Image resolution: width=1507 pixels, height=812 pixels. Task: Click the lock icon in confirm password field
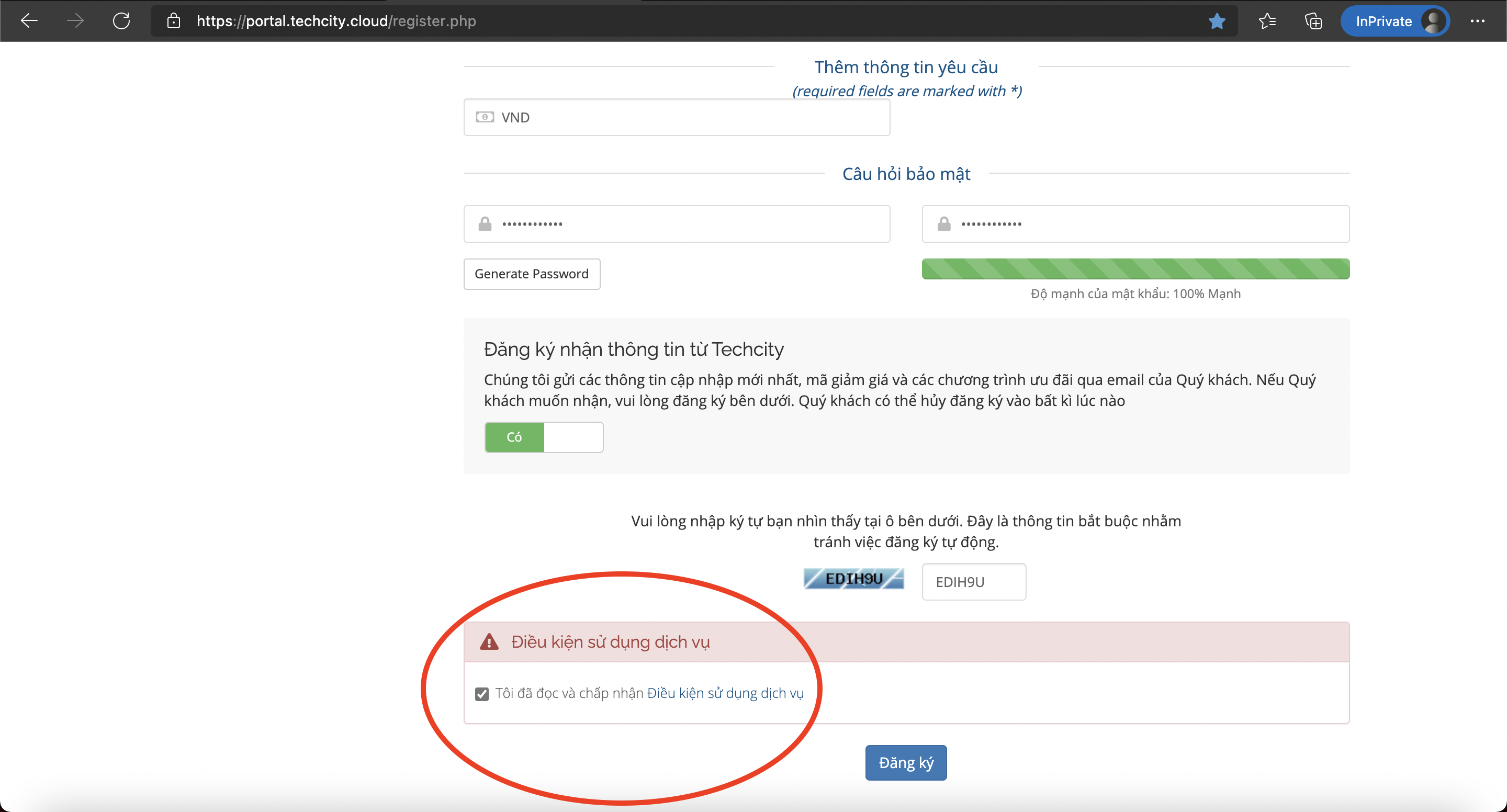(944, 224)
